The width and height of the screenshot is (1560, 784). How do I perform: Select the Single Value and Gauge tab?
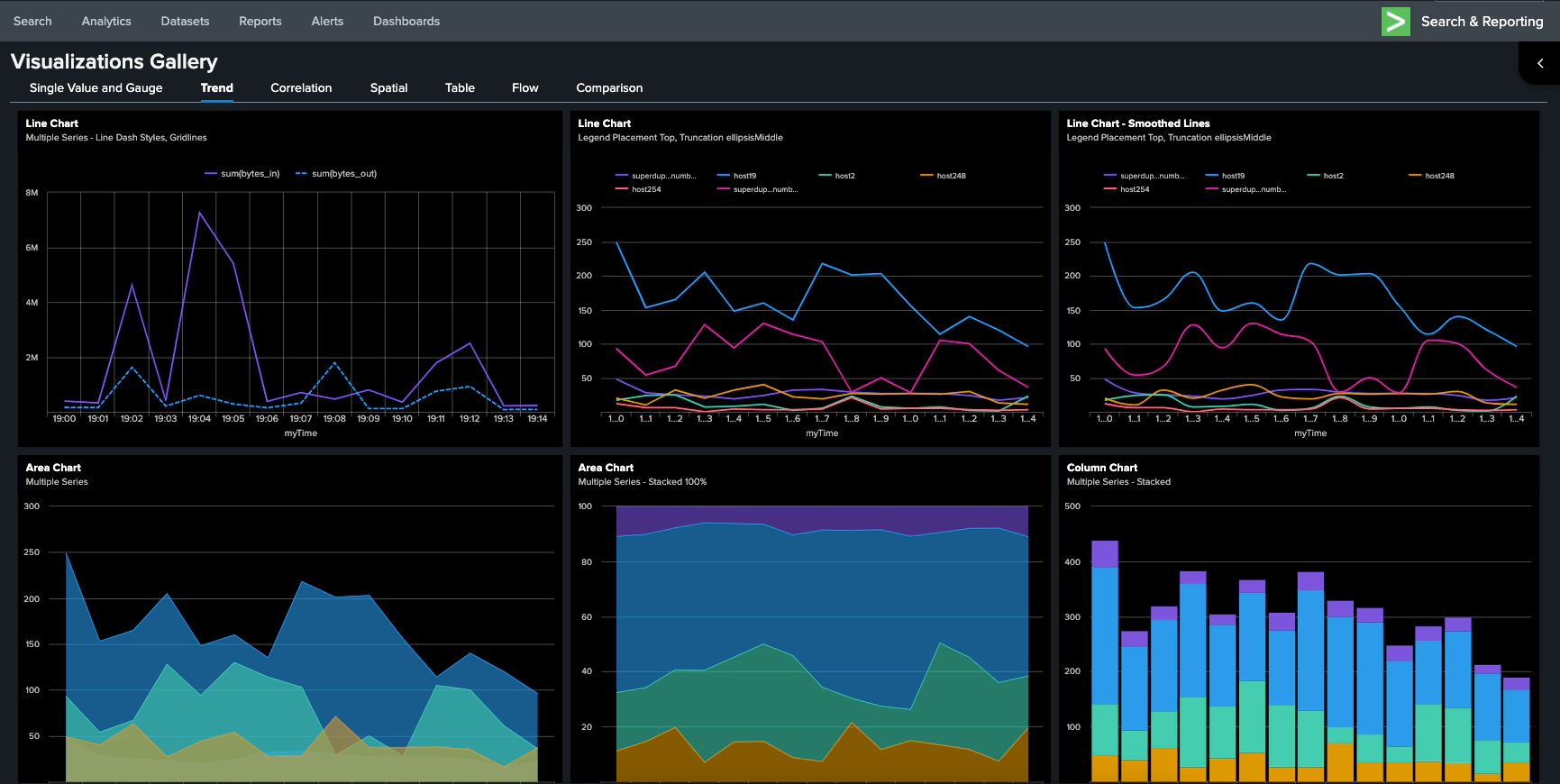(x=96, y=87)
